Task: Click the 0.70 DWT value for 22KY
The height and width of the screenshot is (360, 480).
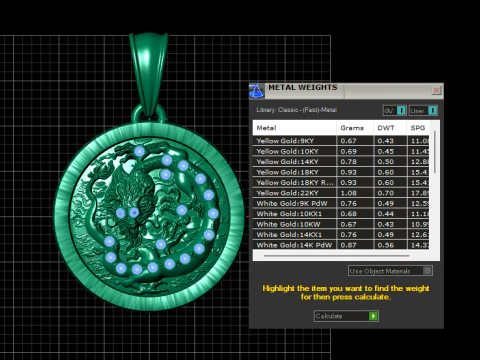Action: pos(386,193)
